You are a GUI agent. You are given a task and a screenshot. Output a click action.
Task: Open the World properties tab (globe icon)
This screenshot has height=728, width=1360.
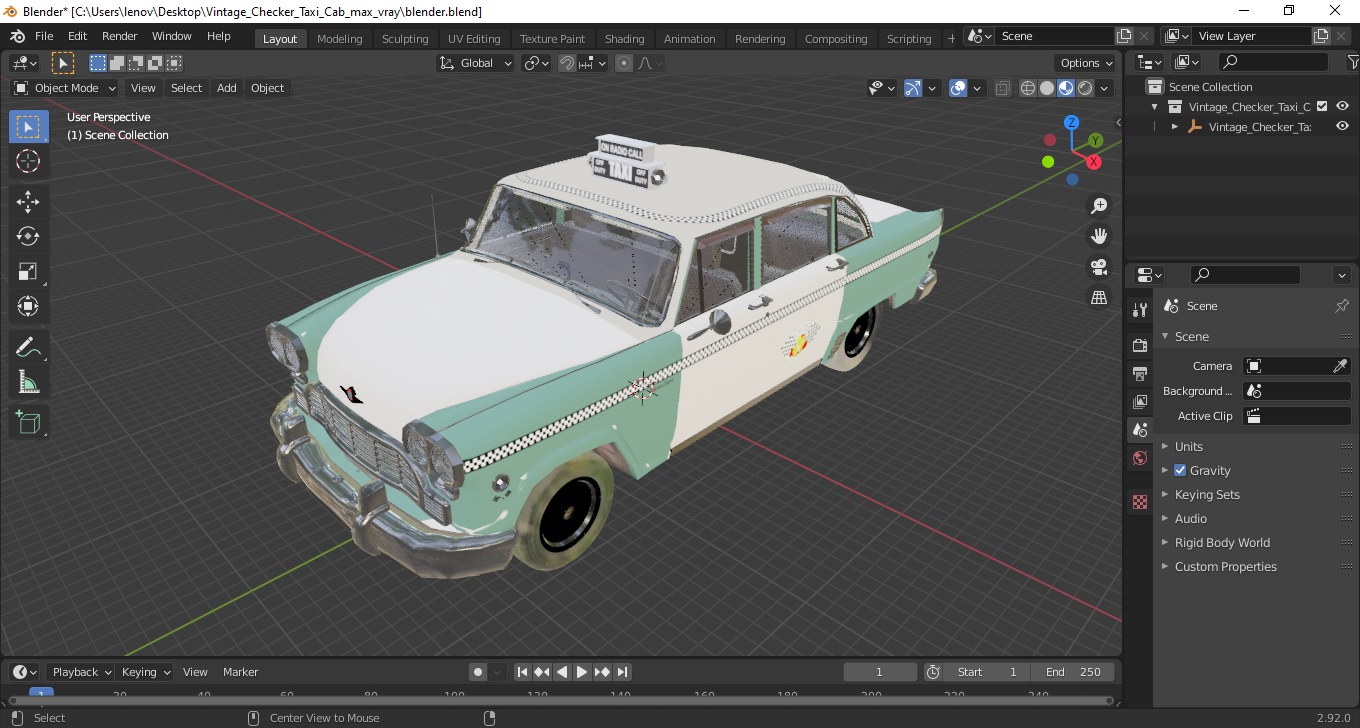pos(1140,458)
